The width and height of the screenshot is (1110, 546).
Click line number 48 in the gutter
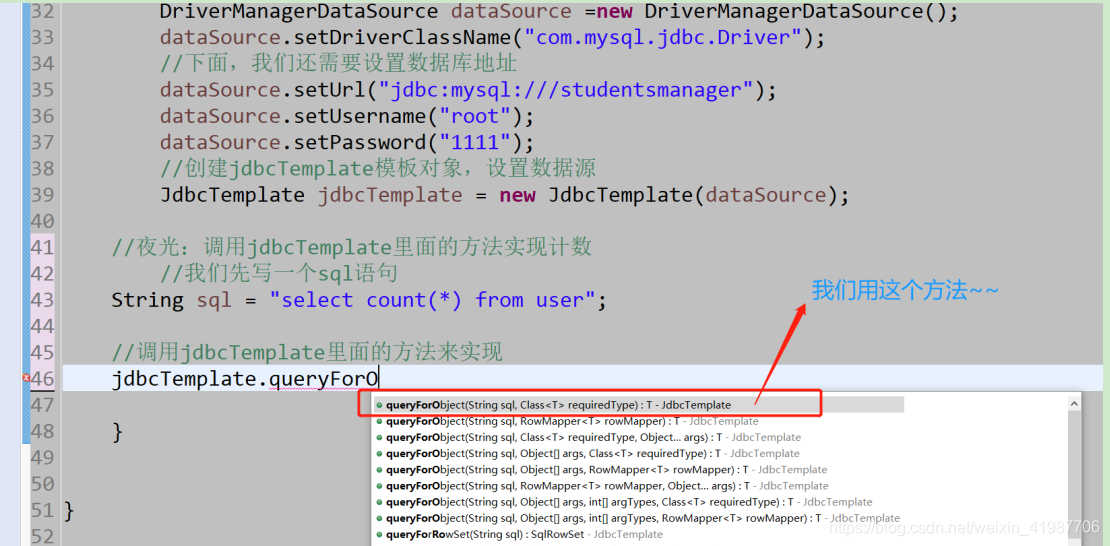click(42, 431)
